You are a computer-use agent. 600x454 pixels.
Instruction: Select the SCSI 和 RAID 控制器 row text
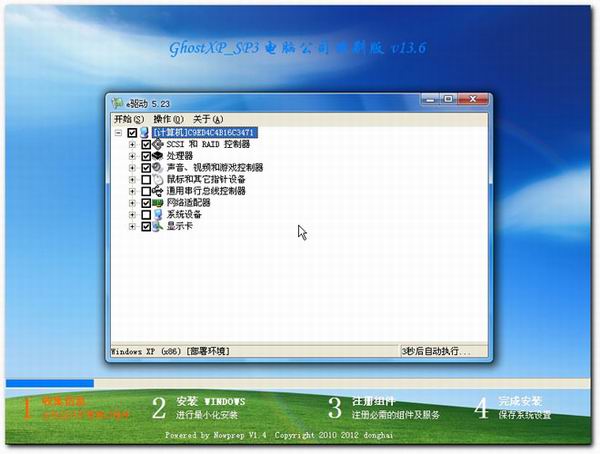208,144
